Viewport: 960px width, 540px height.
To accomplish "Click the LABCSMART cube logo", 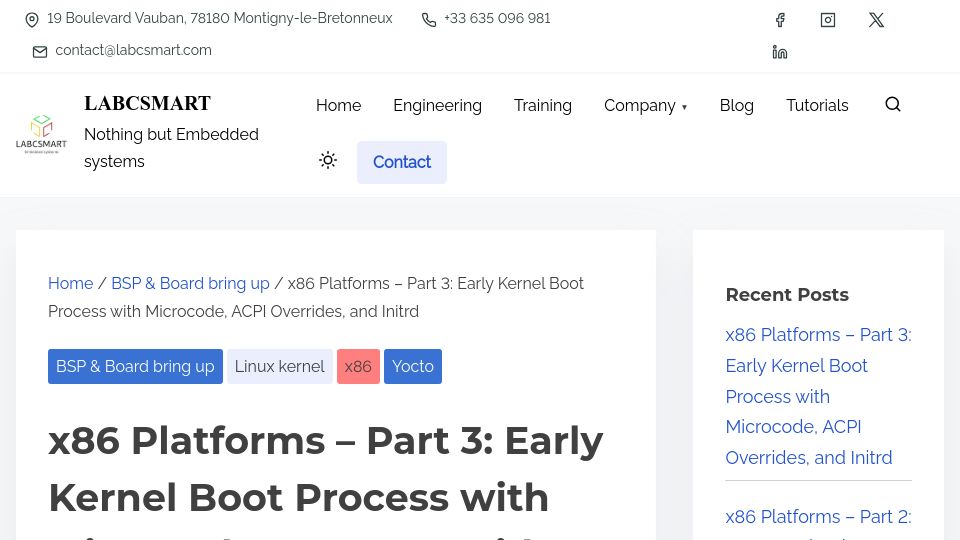I will pos(41,134).
